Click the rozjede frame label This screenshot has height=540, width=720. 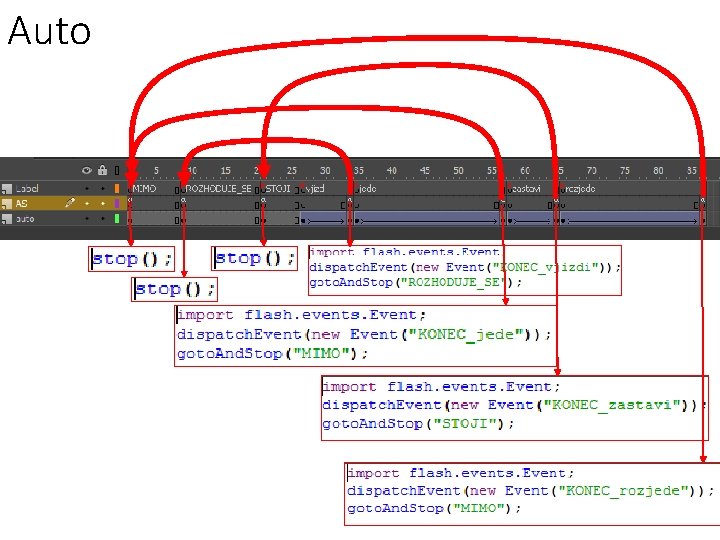coord(580,189)
